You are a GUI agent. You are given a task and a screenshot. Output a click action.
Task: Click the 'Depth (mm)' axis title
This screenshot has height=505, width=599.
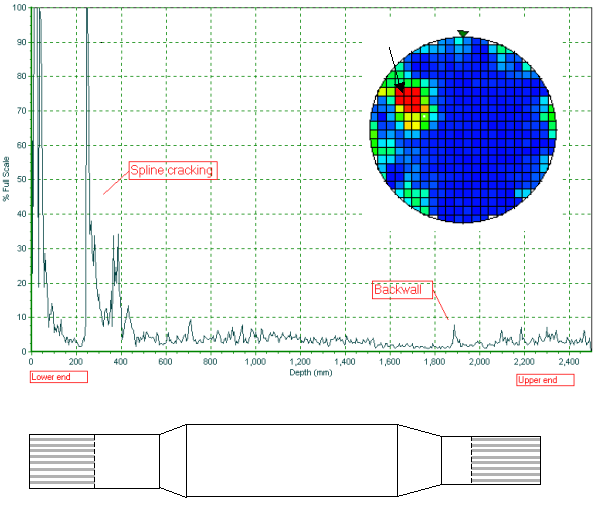tap(311, 372)
